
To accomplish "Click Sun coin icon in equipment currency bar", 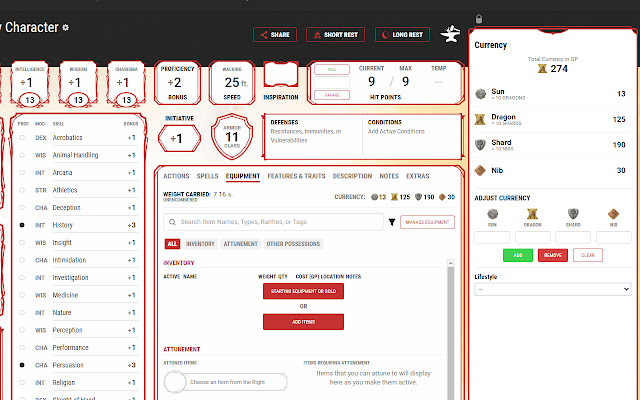I will pos(374,197).
